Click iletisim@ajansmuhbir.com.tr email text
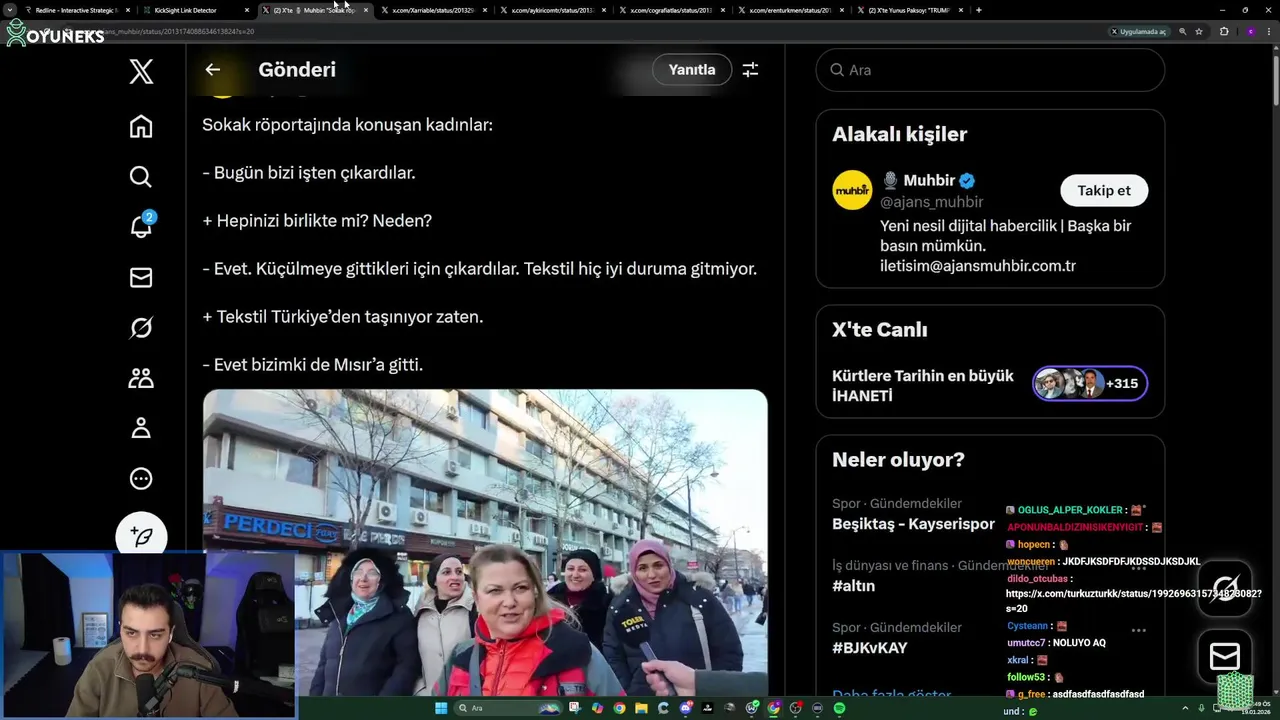This screenshot has height=720, width=1280. [x=978, y=266]
